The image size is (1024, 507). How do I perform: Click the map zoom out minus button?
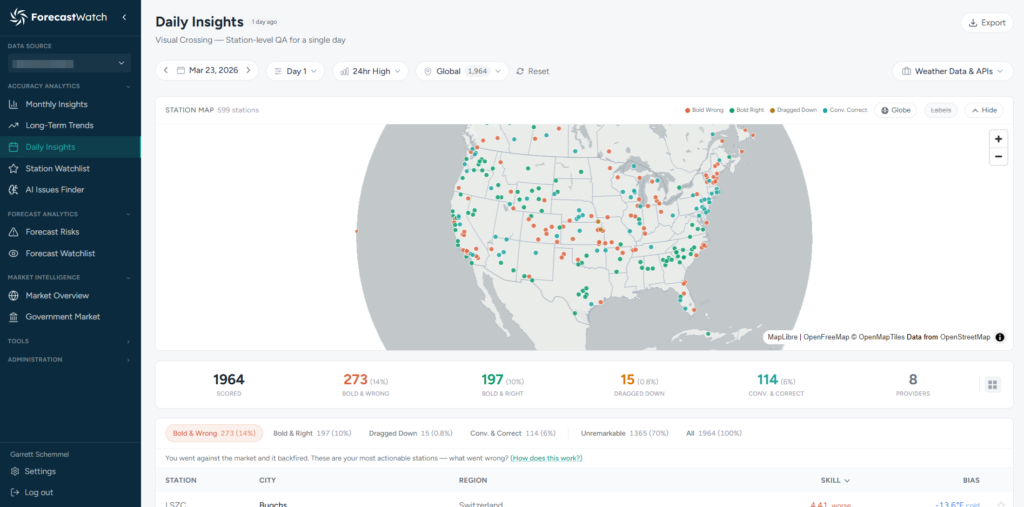(997, 157)
